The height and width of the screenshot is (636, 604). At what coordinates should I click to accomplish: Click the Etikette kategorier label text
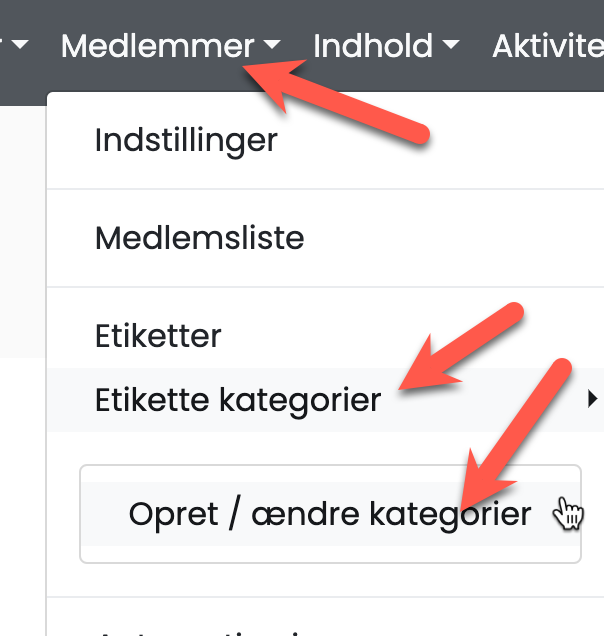[x=238, y=400]
